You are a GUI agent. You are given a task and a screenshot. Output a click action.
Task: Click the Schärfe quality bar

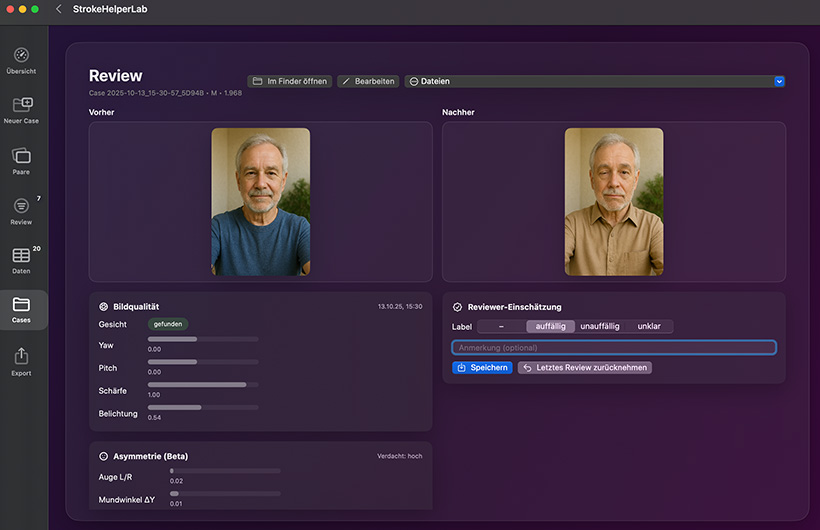[x=203, y=384]
